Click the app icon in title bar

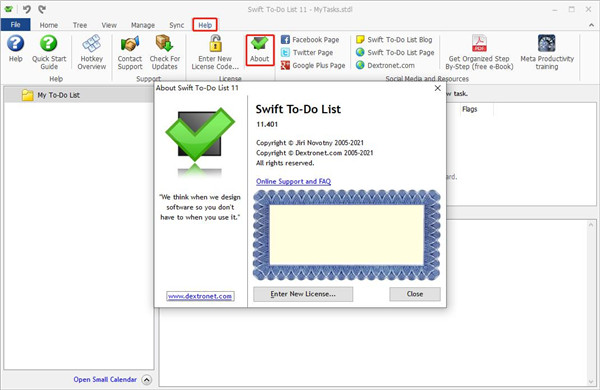(x=8, y=9)
